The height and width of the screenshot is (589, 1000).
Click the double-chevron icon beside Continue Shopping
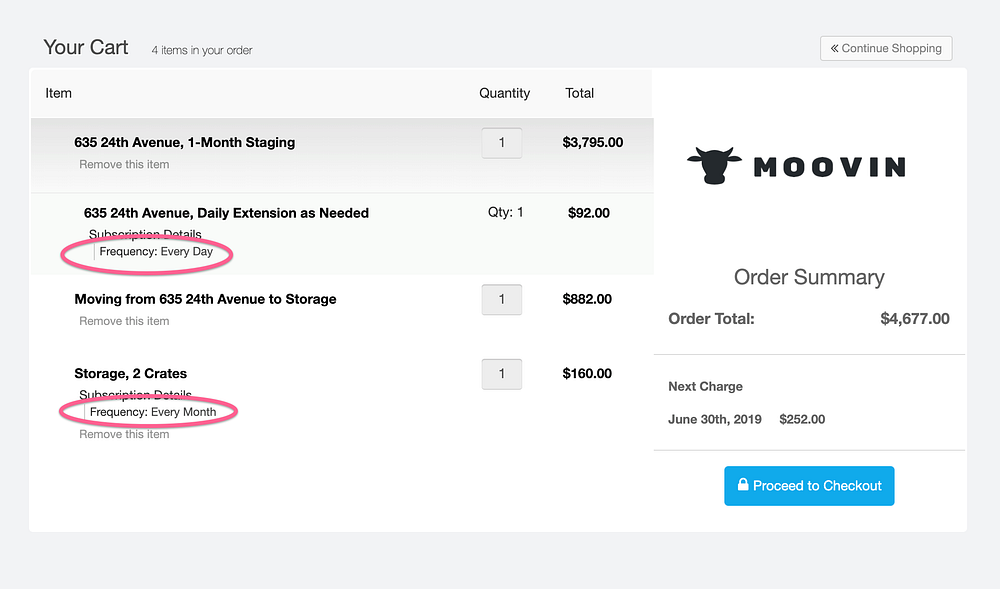point(834,48)
